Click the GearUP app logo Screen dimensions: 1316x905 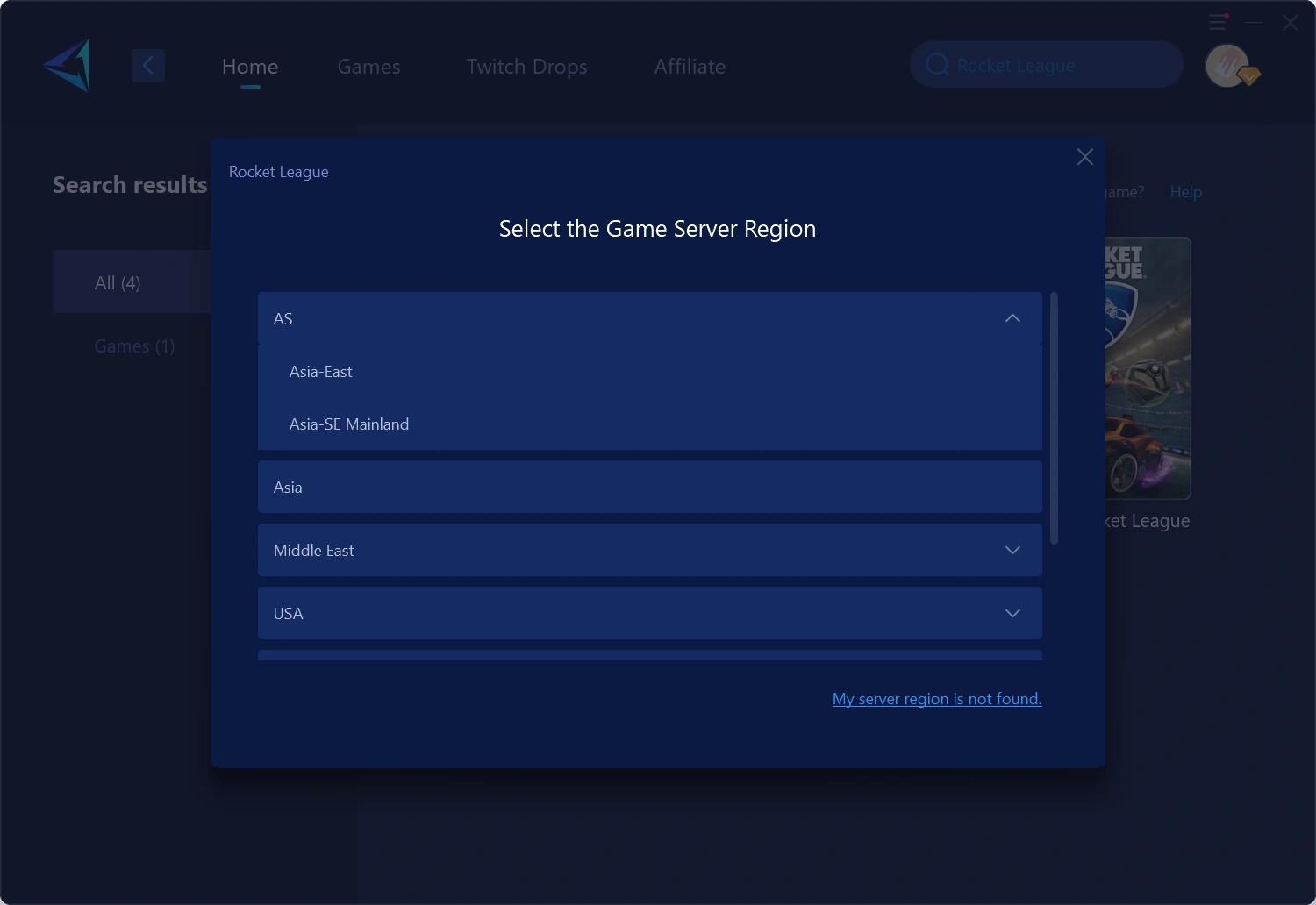66,65
